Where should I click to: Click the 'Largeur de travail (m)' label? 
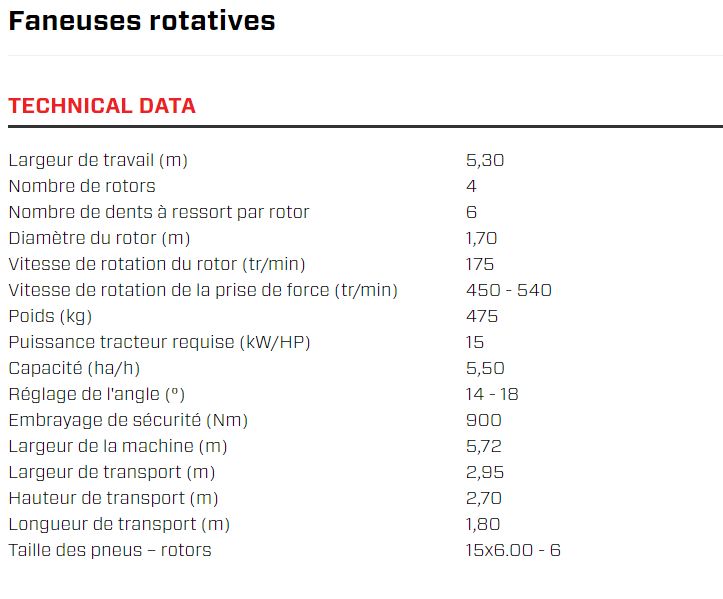[x=98, y=160]
